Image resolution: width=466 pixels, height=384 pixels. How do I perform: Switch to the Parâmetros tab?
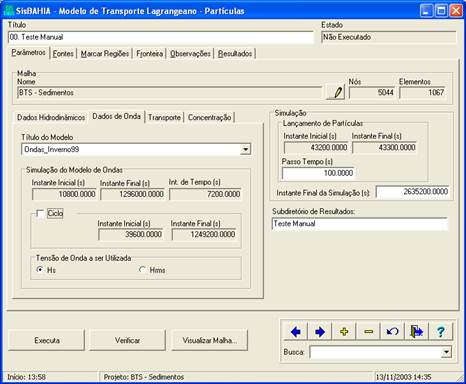[28, 53]
